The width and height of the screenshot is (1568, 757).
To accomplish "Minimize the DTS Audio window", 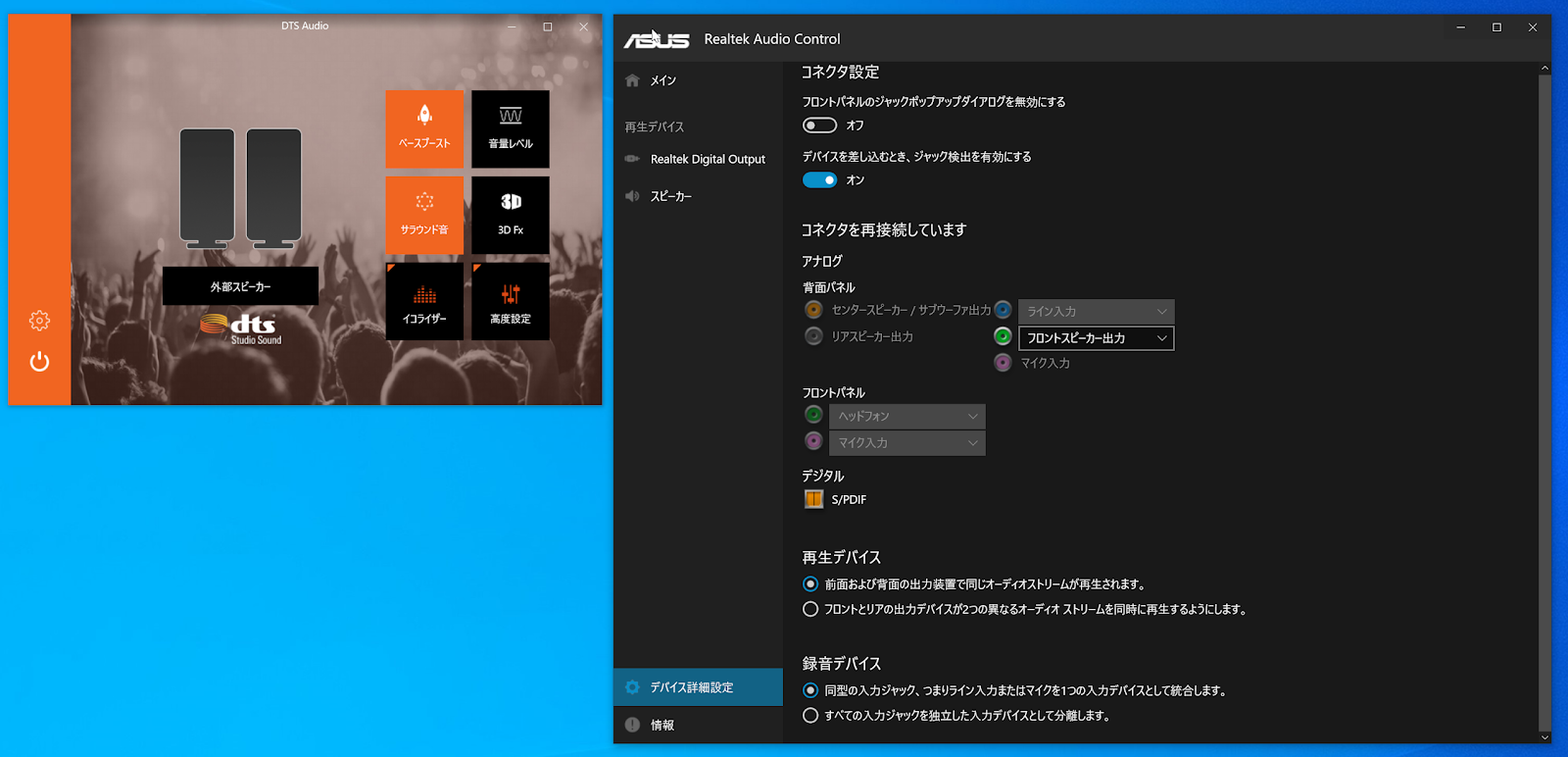I will [512, 26].
